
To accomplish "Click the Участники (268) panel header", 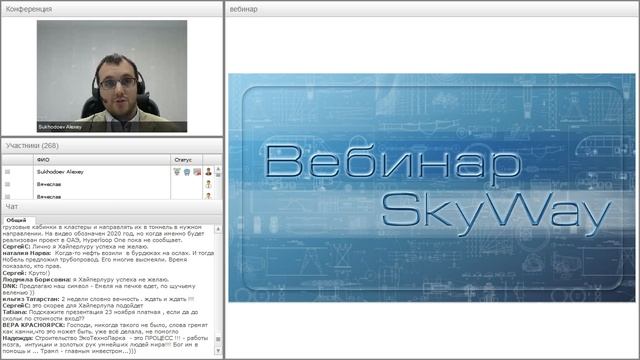I will pos(112,146).
